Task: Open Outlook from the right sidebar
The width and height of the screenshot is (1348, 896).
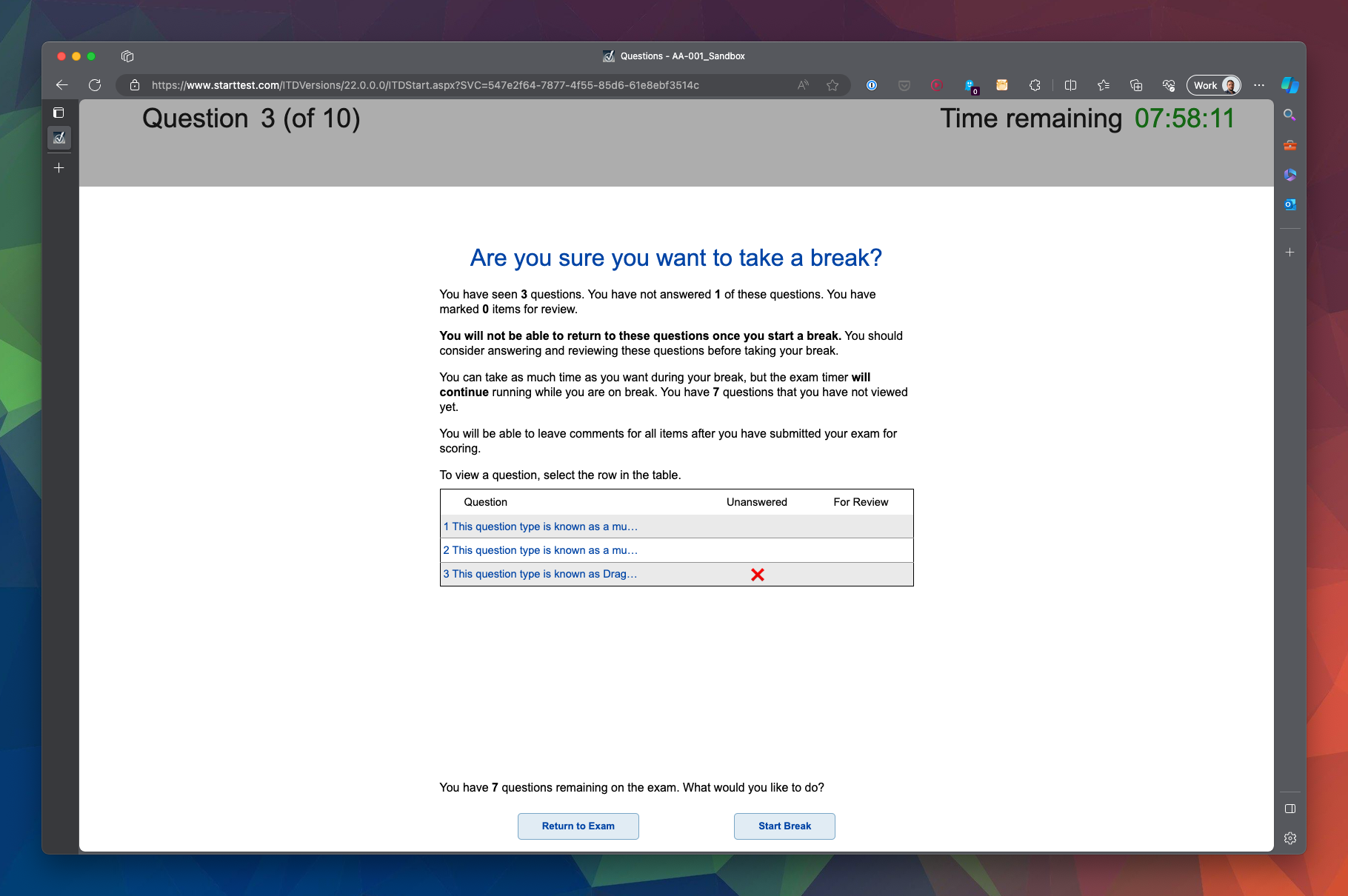Action: pyautogui.click(x=1289, y=204)
